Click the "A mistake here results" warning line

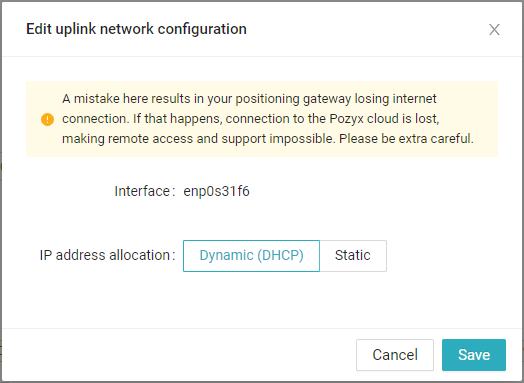pyautogui.click(x=126, y=99)
